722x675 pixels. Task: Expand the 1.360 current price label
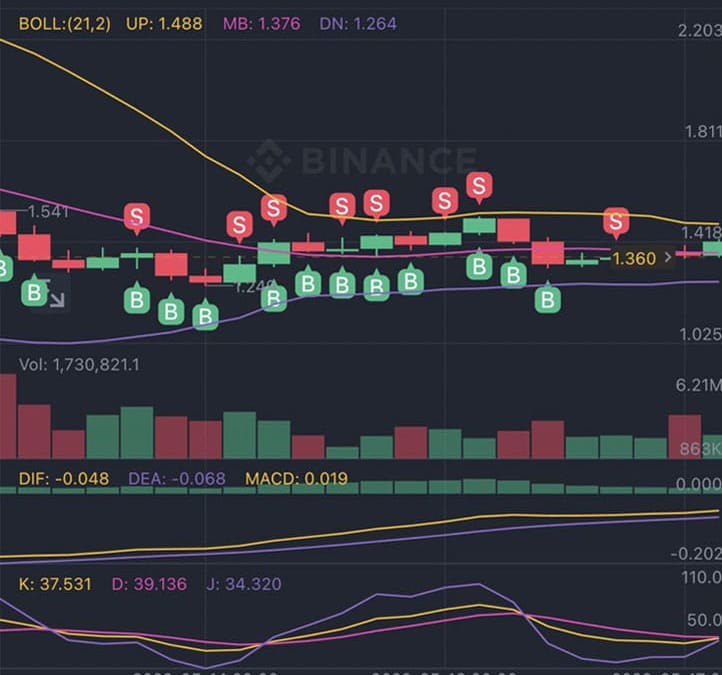(641, 258)
